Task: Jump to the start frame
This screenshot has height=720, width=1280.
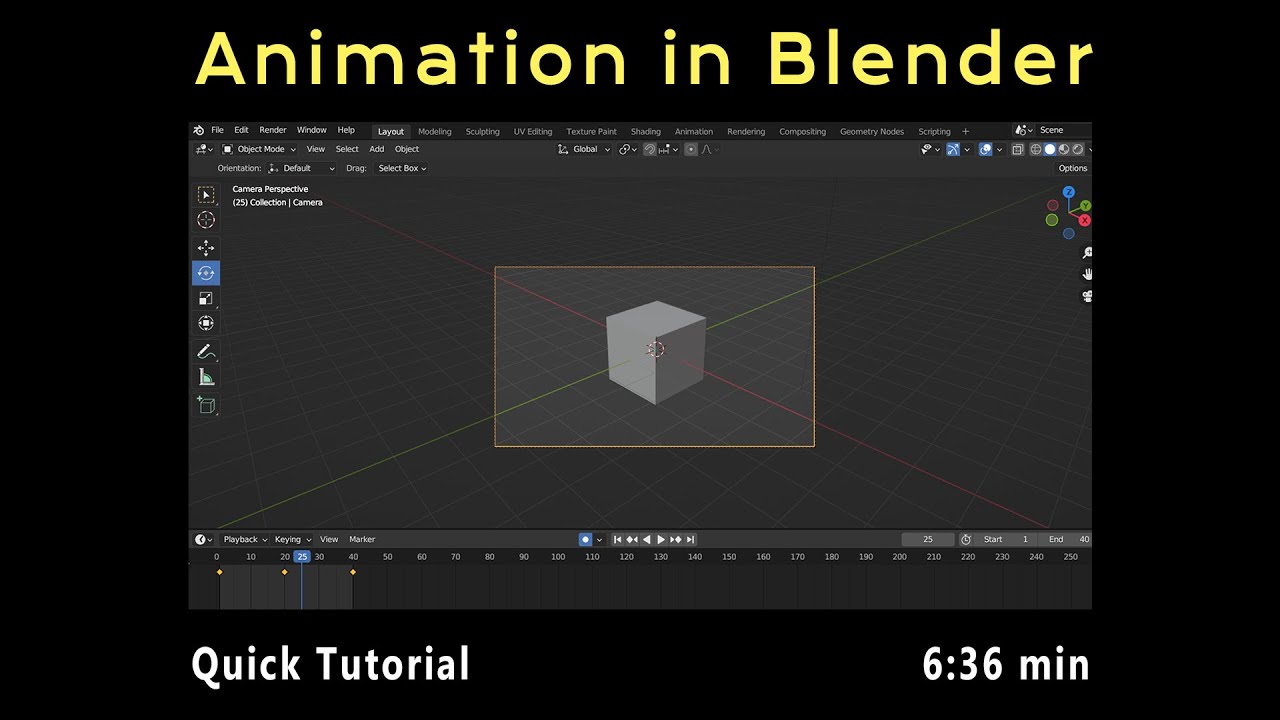Action: tap(618, 540)
